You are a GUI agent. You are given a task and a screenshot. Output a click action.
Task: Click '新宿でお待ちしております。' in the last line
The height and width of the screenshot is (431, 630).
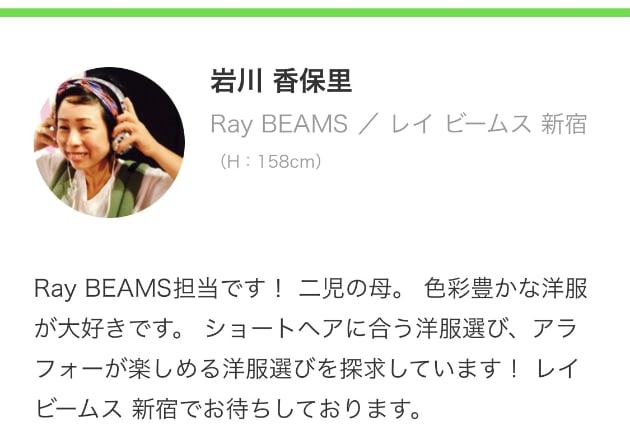coord(276,409)
